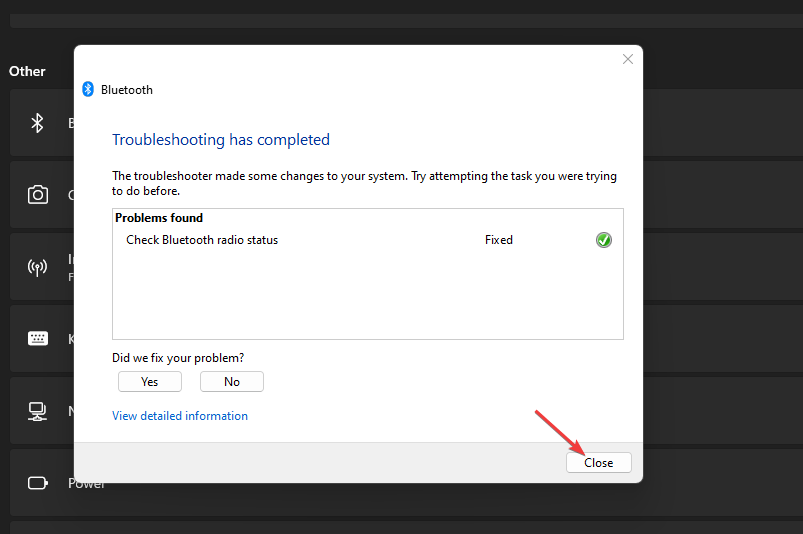Click the green Fixed checkmark icon
This screenshot has width=803, height=534.
(603, 240)
